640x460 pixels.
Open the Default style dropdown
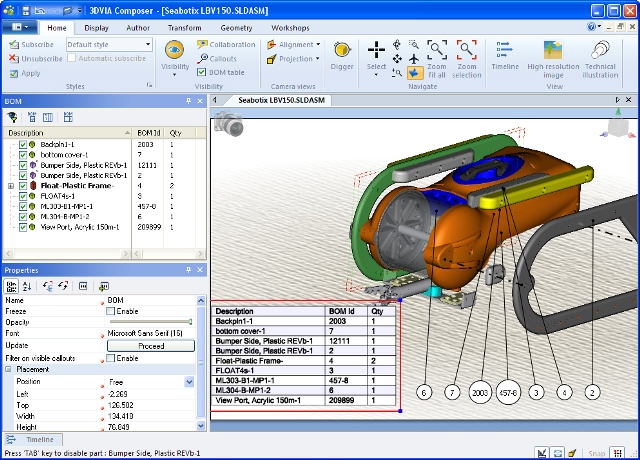[148, 44]
